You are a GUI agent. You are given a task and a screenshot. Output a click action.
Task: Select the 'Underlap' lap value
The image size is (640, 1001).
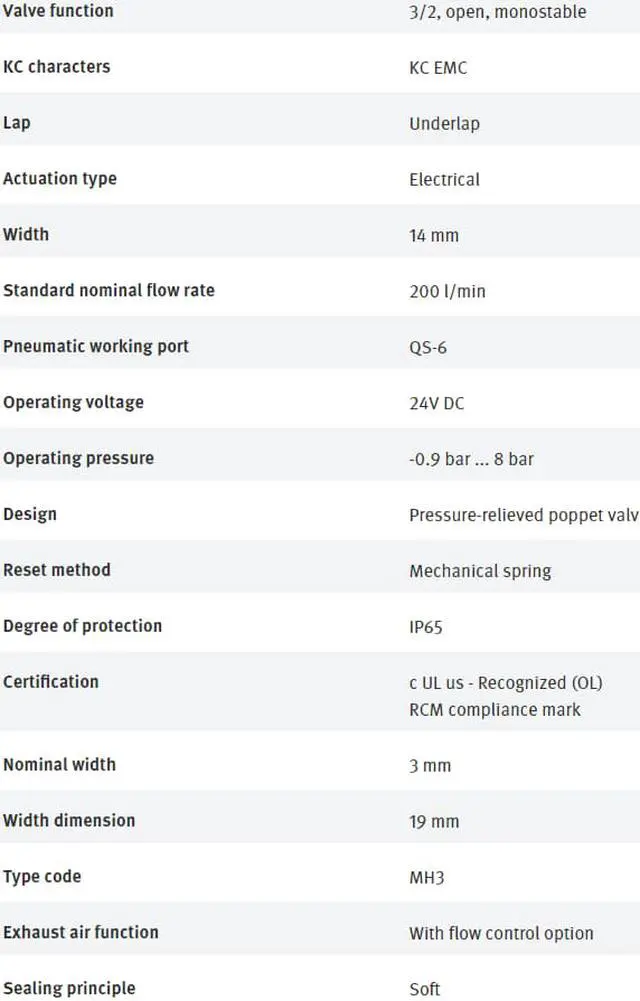point(445,123)
